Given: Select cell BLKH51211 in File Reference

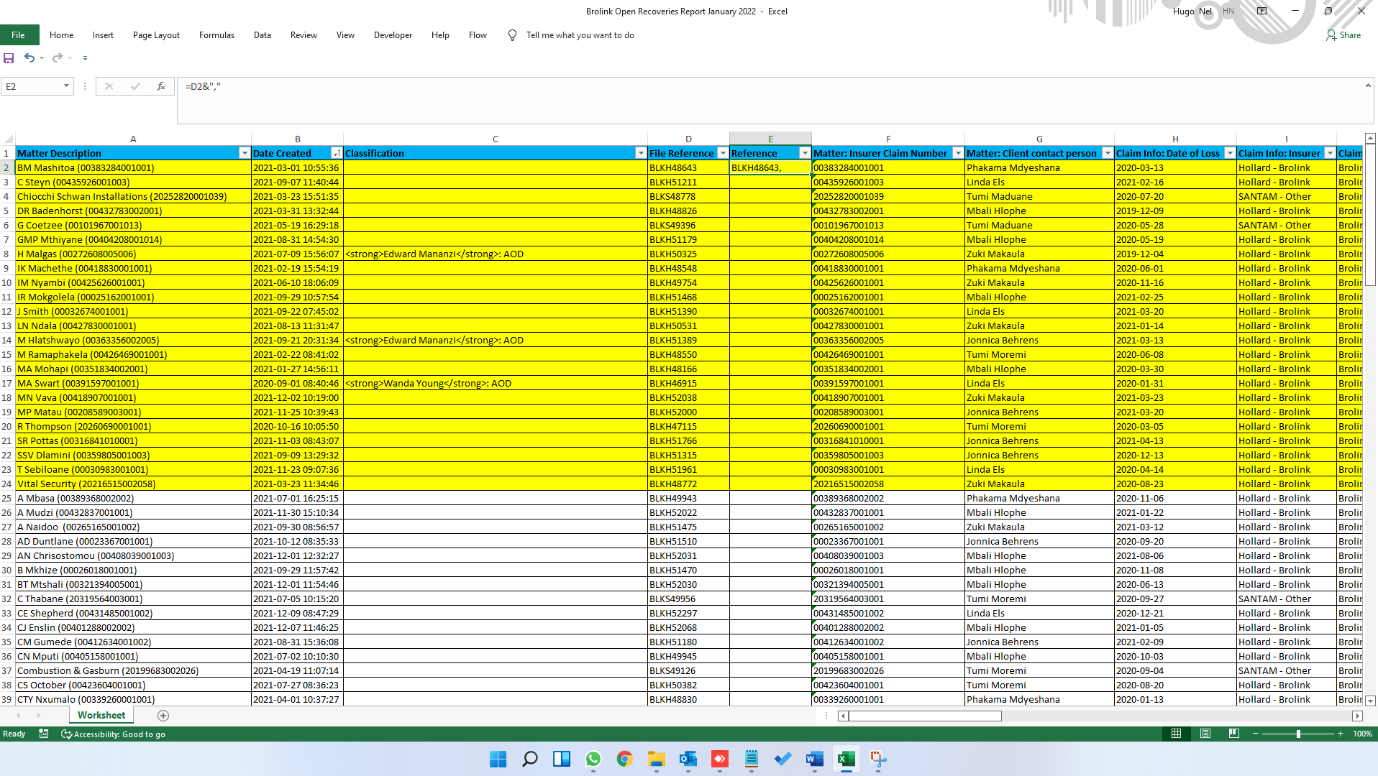Looking at the screenshot, I should click(x=688, y=182).
